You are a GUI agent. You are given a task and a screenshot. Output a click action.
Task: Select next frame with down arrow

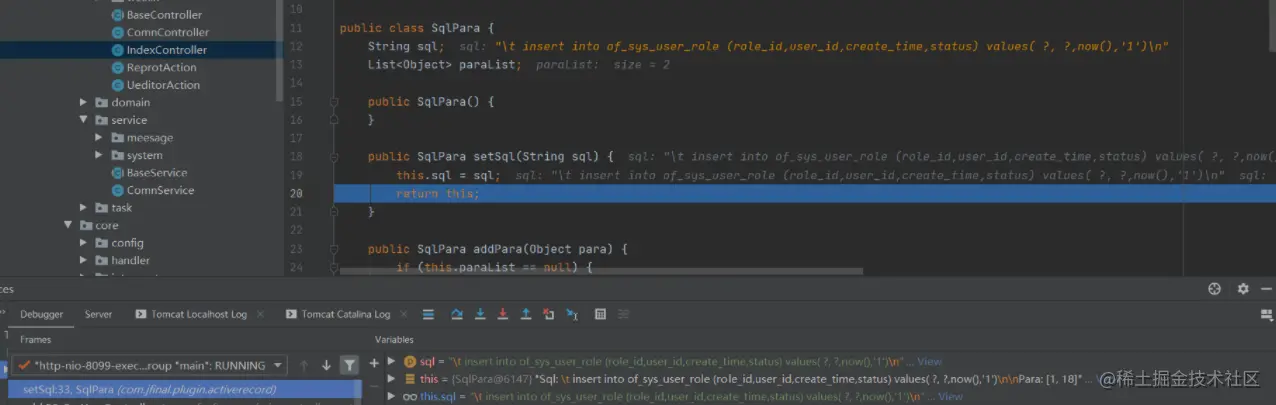326,366
